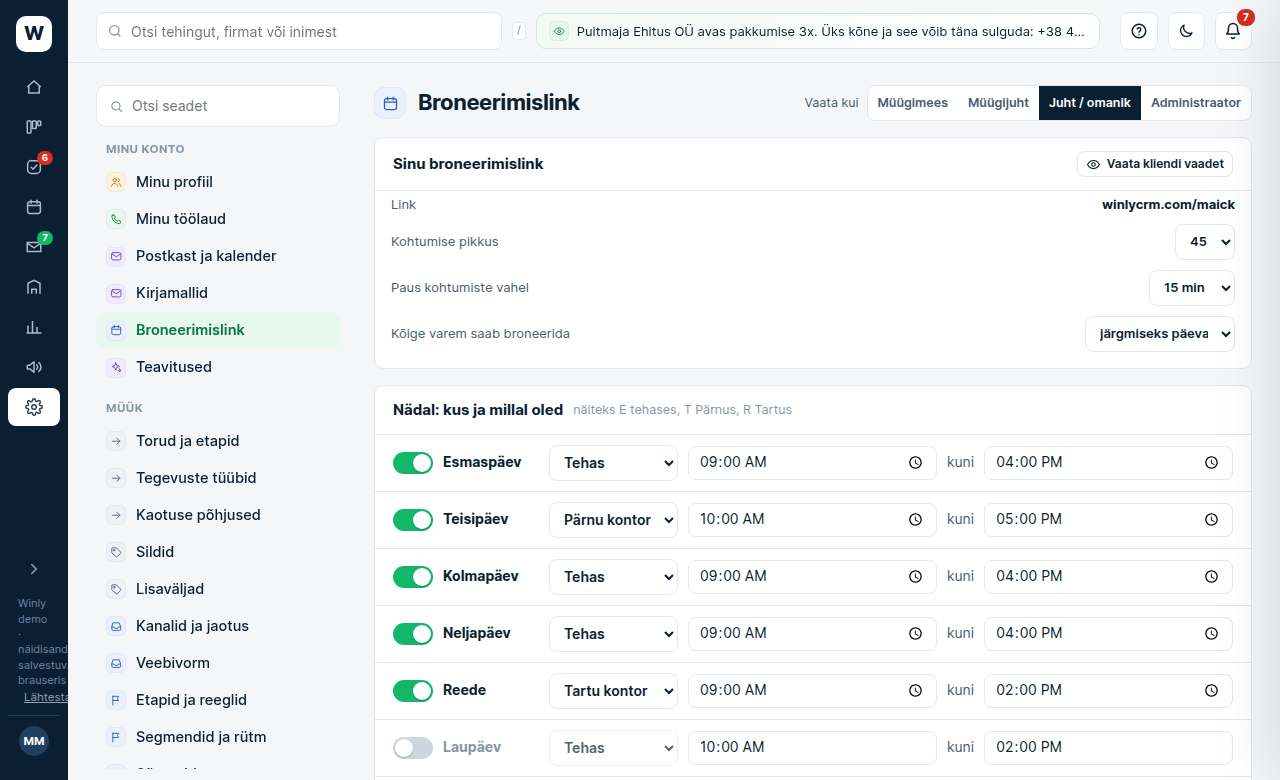
Task: Switch view to Müügijuht
Action: [x=998, y=103]
